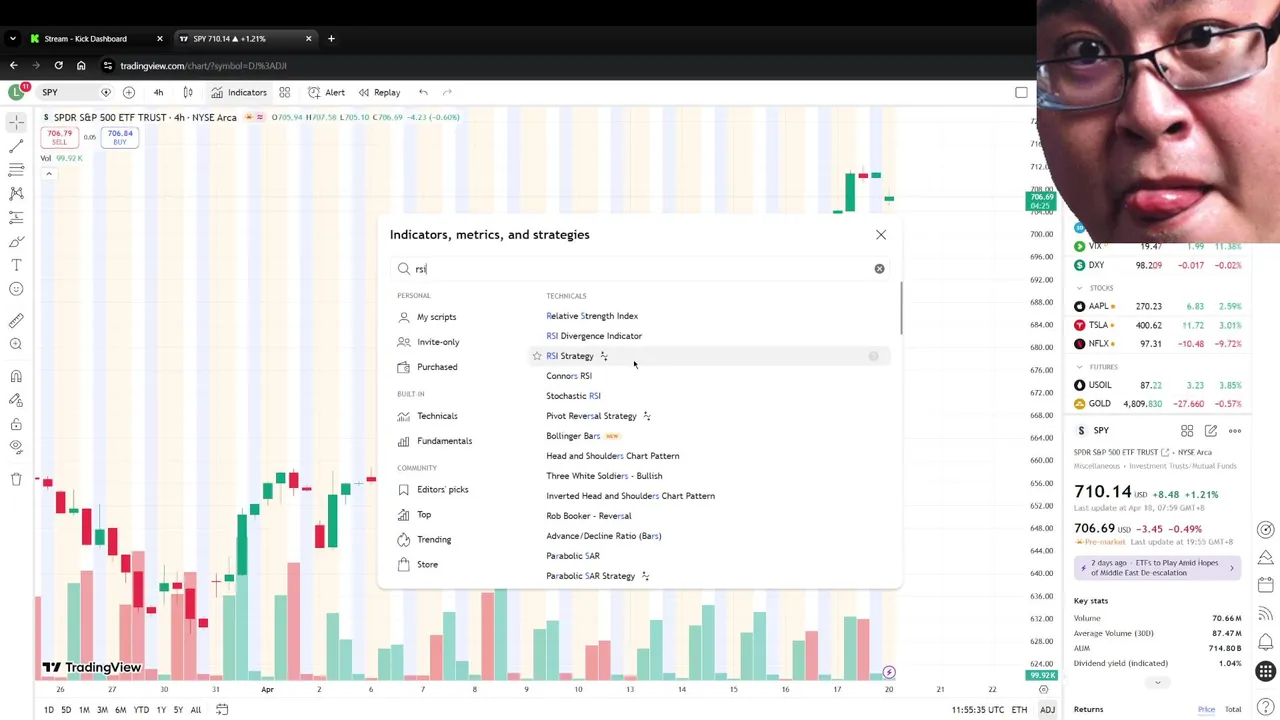Toggle magnet mode for drawings

(x=16, y=376)
